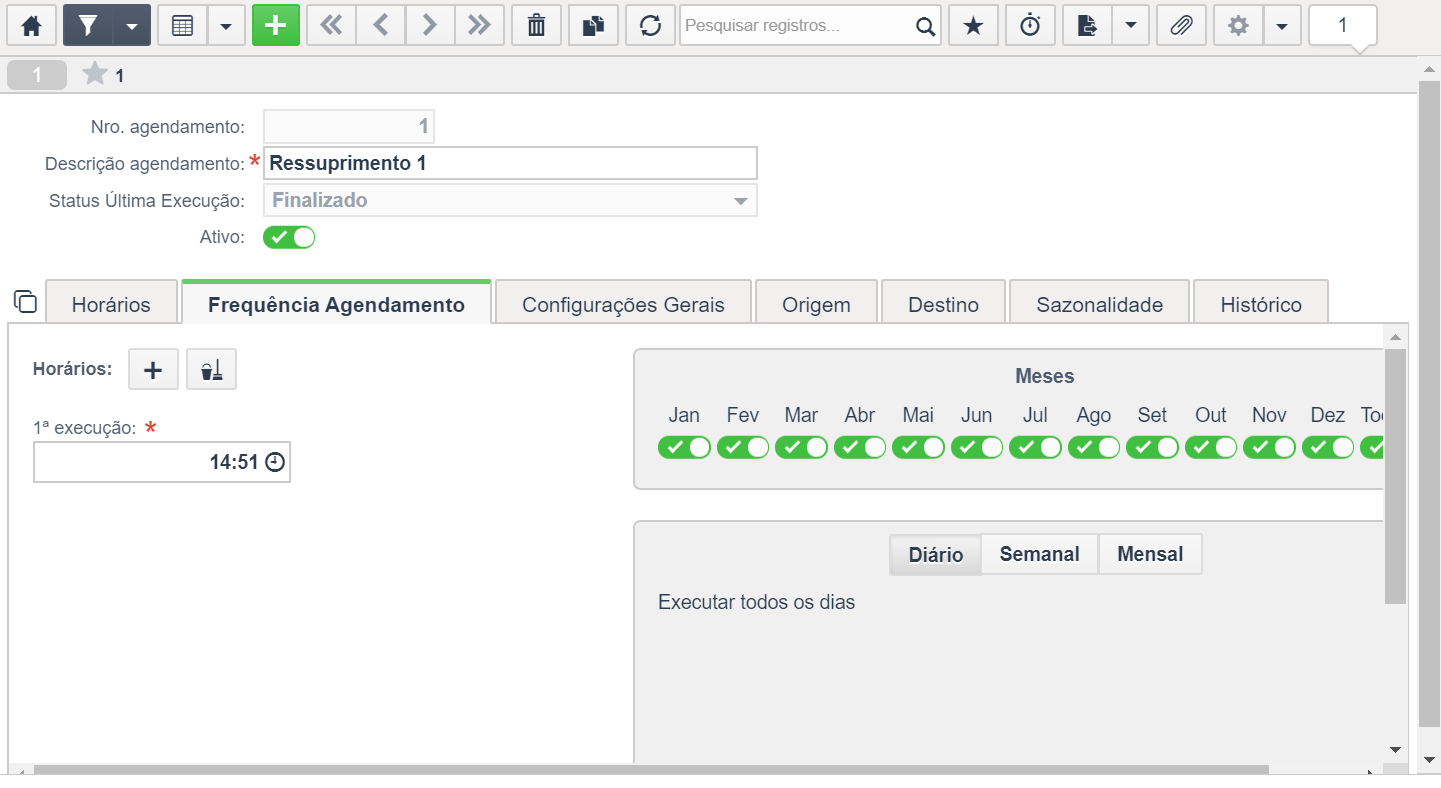
Task: Click the export document icon
Action: (1087, 26)
